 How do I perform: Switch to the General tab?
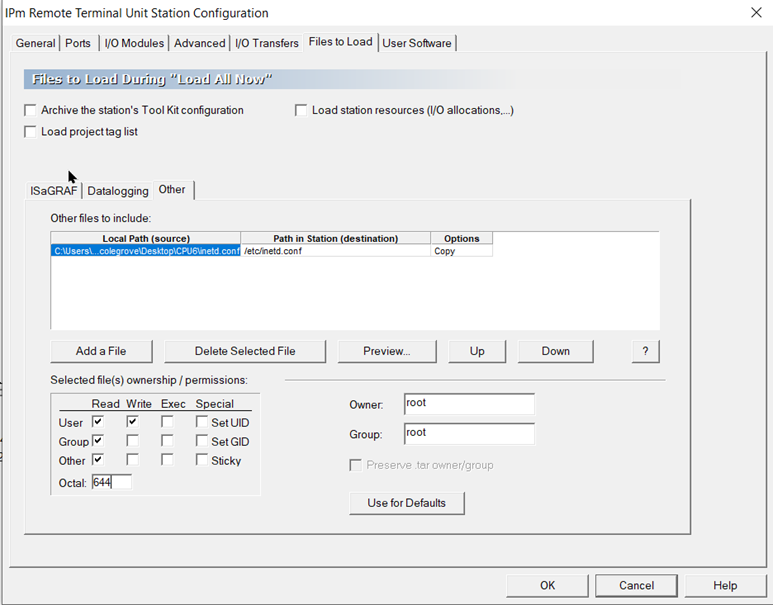pyautogui.click(x=35, y=43)
